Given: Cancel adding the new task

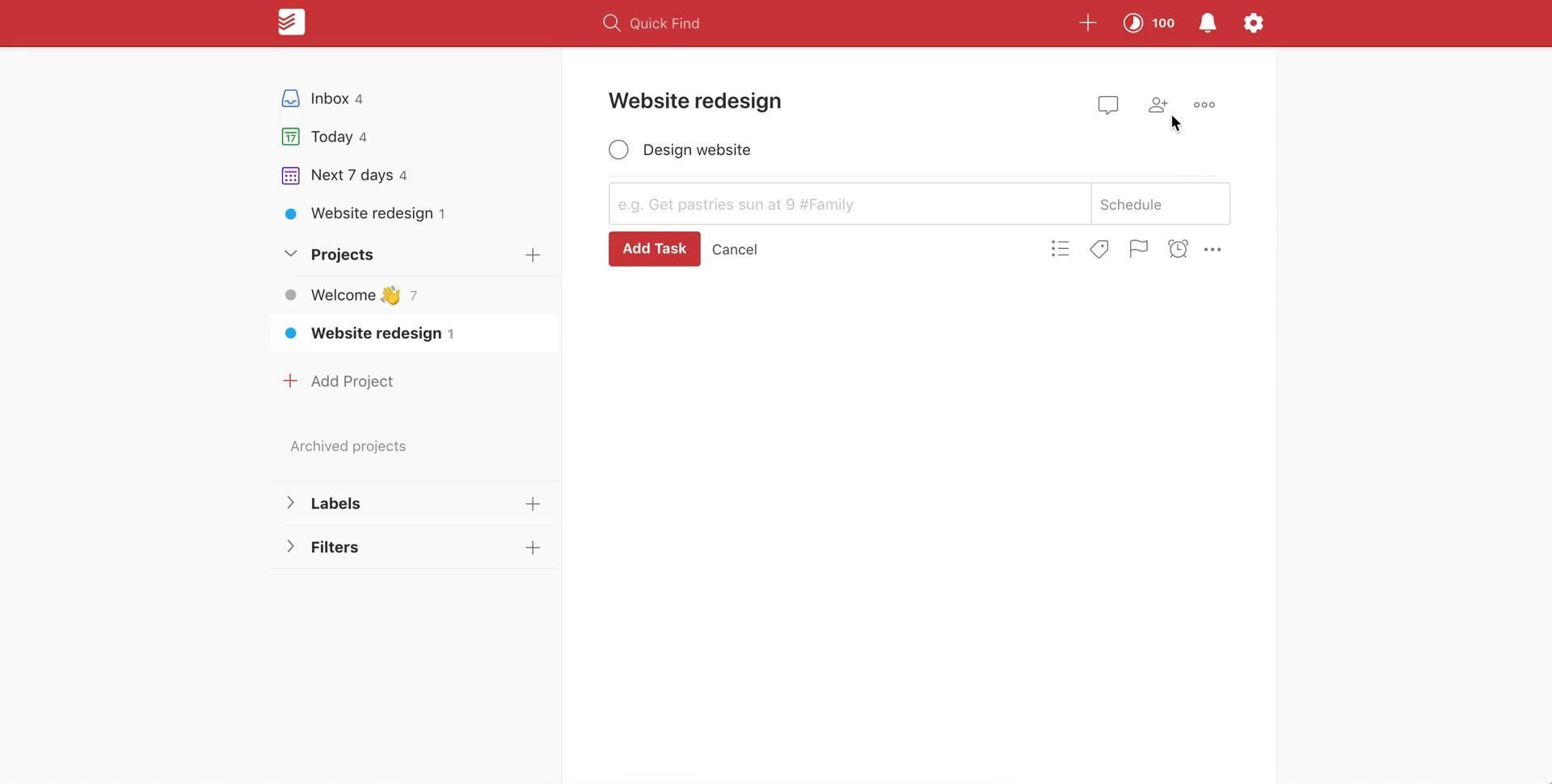Looking at the screenshot, I should (734, 250).
